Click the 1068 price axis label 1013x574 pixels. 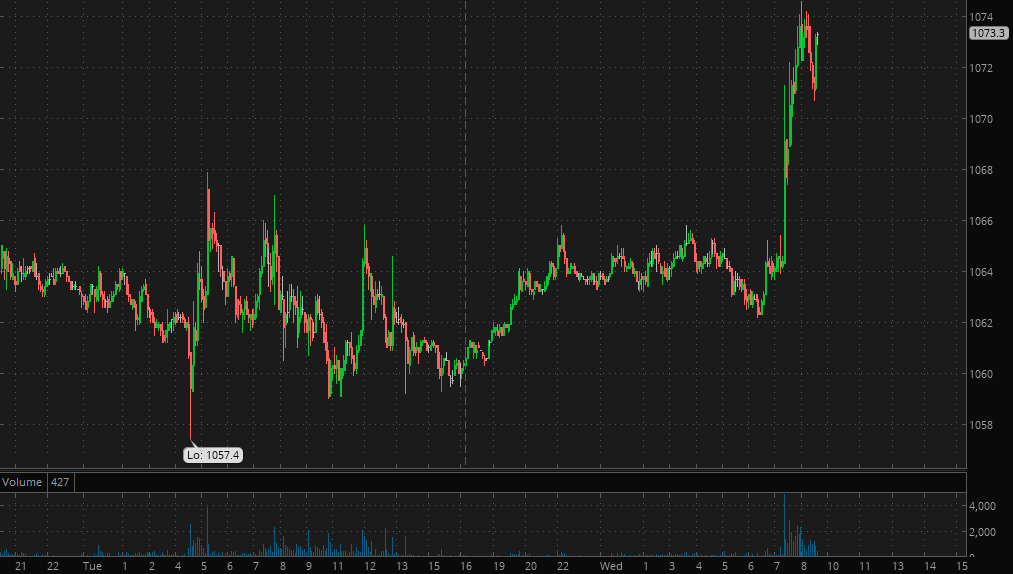pos(981,170)
